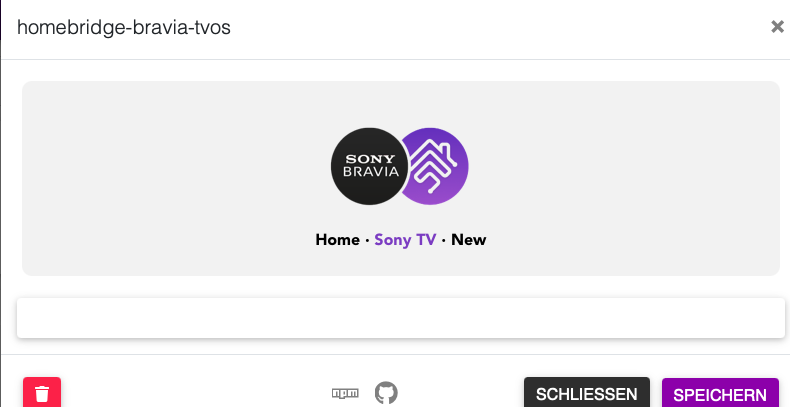
Task: Click the dot separator after Home
Action: [367, 240]
